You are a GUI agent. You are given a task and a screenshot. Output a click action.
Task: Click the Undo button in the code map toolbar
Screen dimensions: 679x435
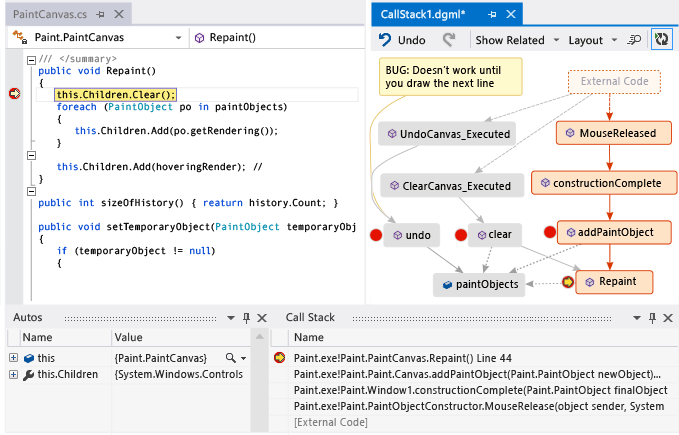tap(401, 40)
